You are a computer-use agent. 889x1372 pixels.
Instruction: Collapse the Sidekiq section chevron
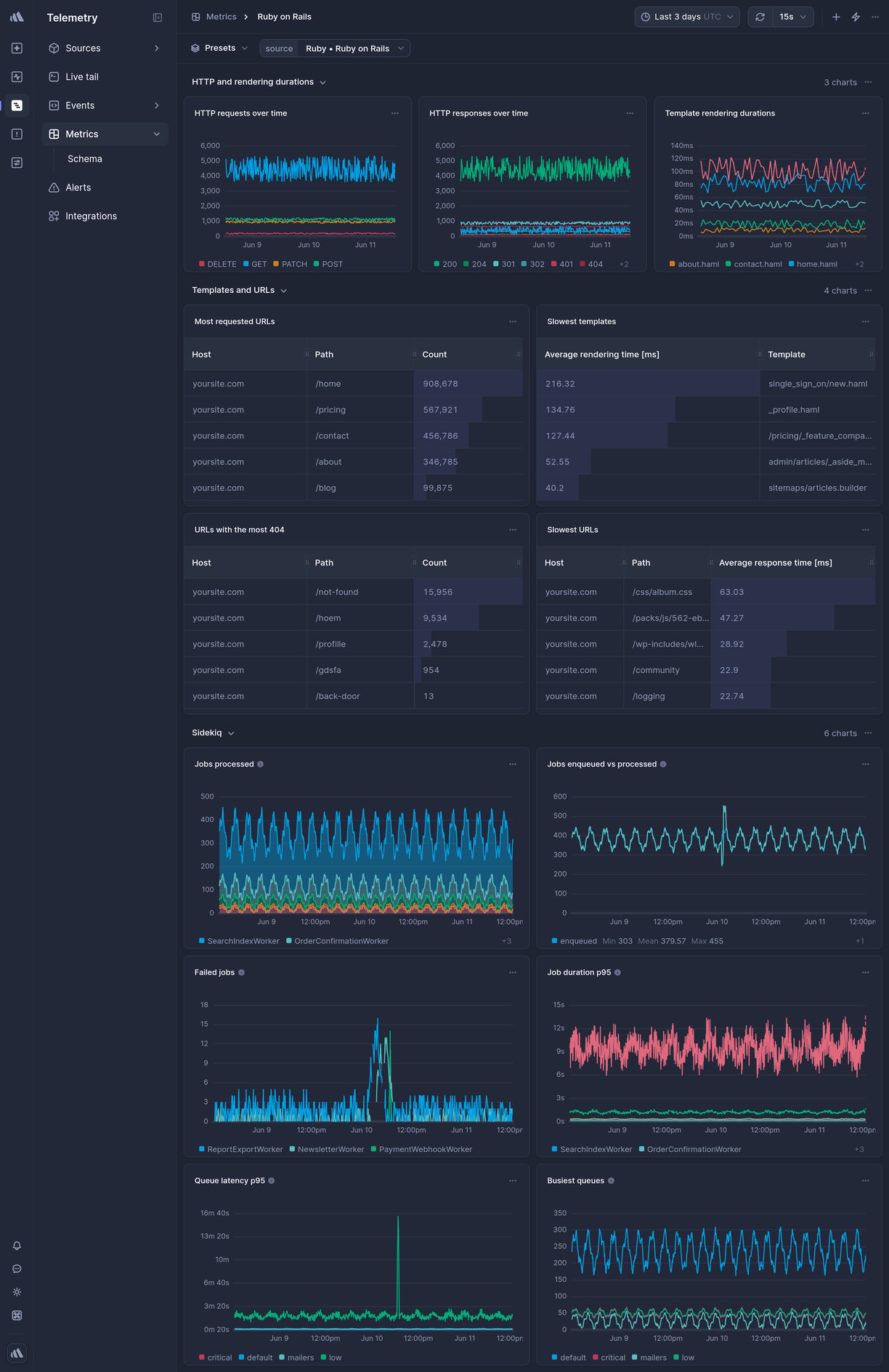click(231, 733)
